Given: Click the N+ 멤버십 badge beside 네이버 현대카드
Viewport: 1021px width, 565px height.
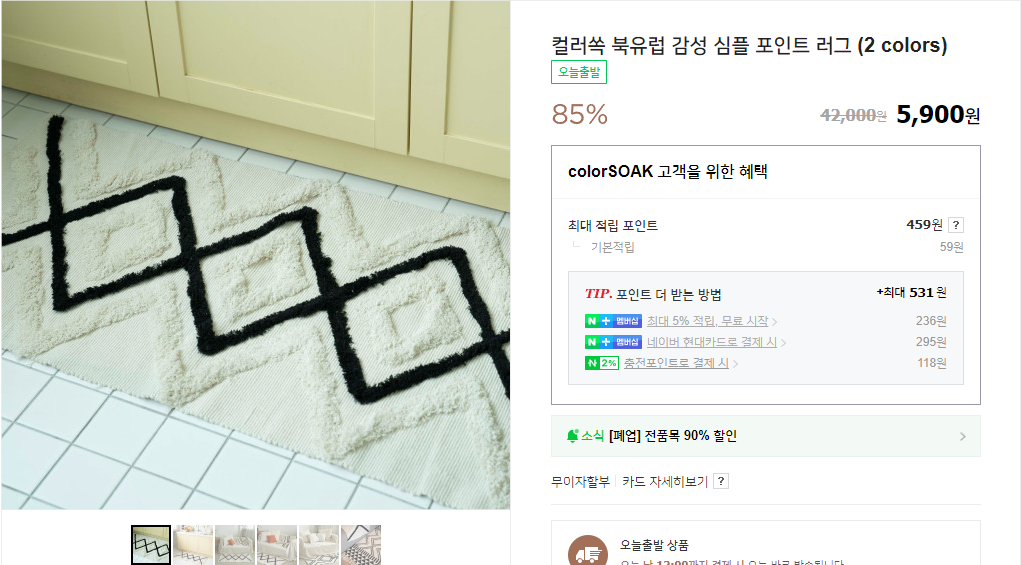Looking at the screenshot, I should coord(613,342).
